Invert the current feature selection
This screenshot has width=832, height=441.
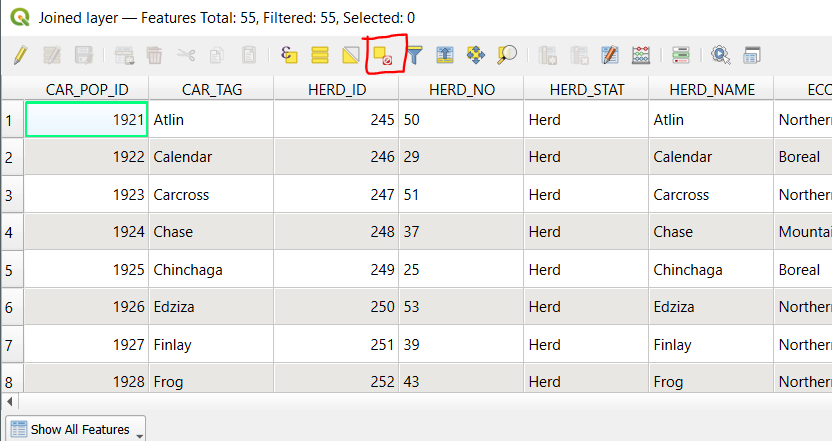350,56
